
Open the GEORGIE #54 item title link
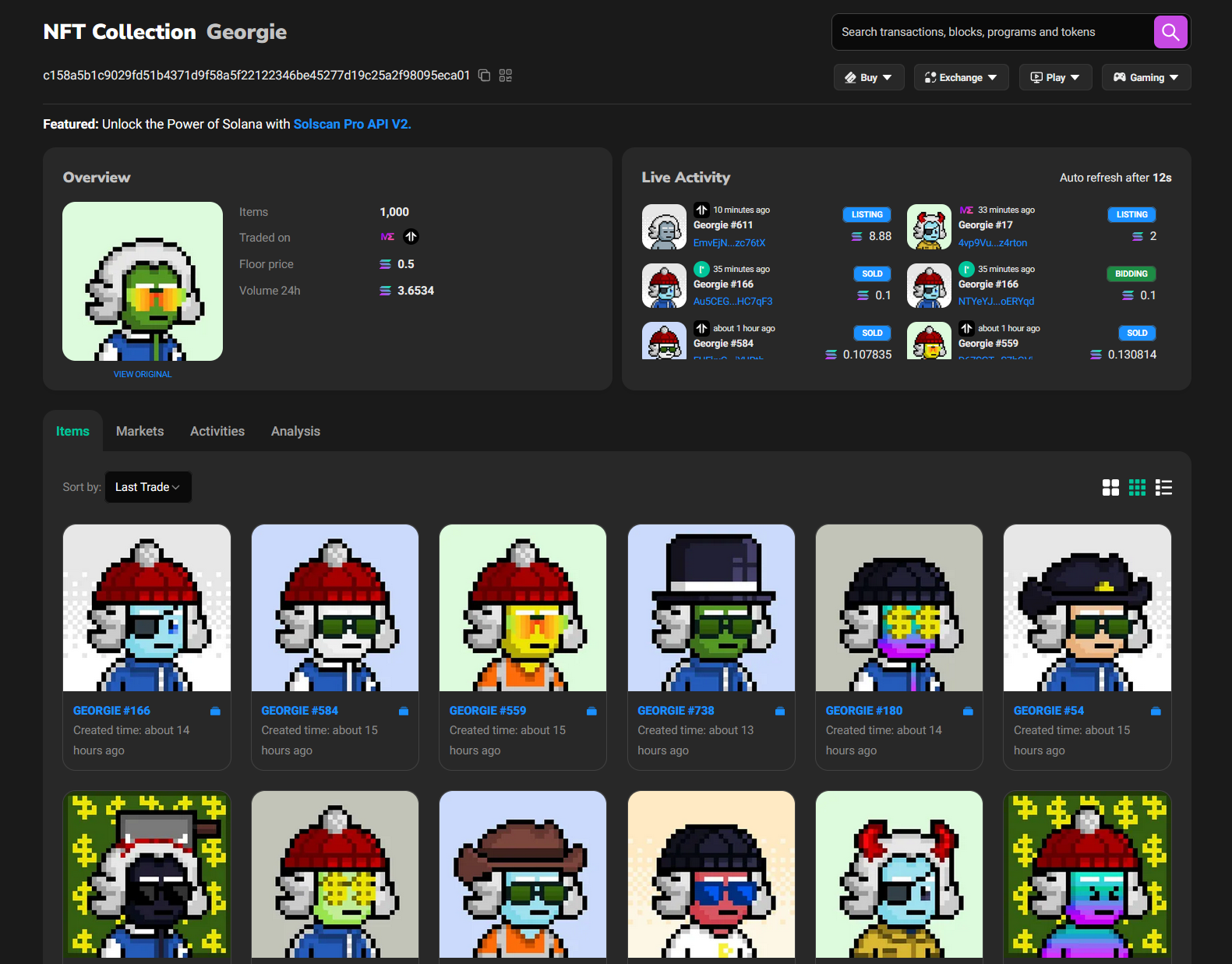[x=1049, y=711]
